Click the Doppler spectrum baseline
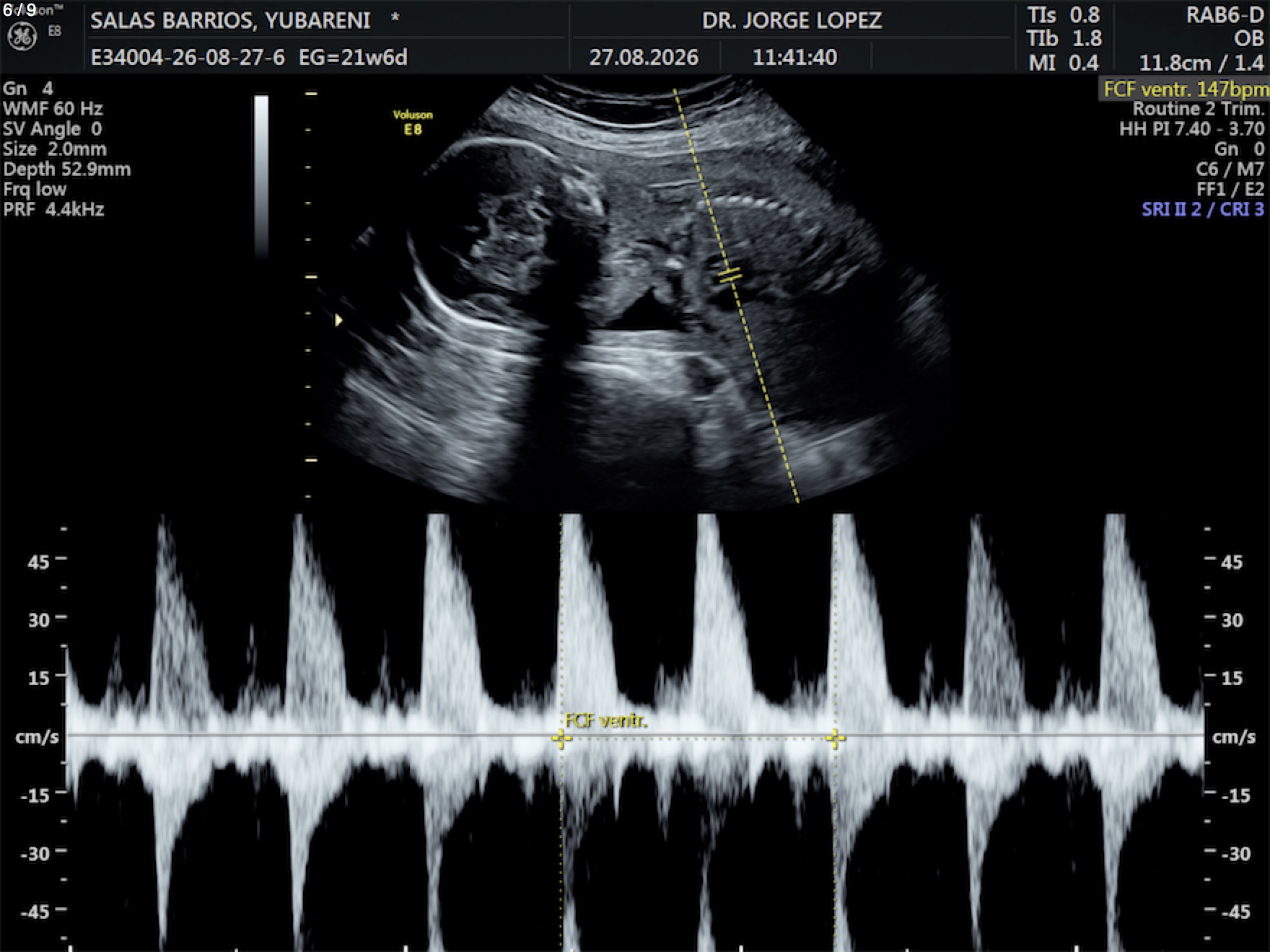 [635, 735]
